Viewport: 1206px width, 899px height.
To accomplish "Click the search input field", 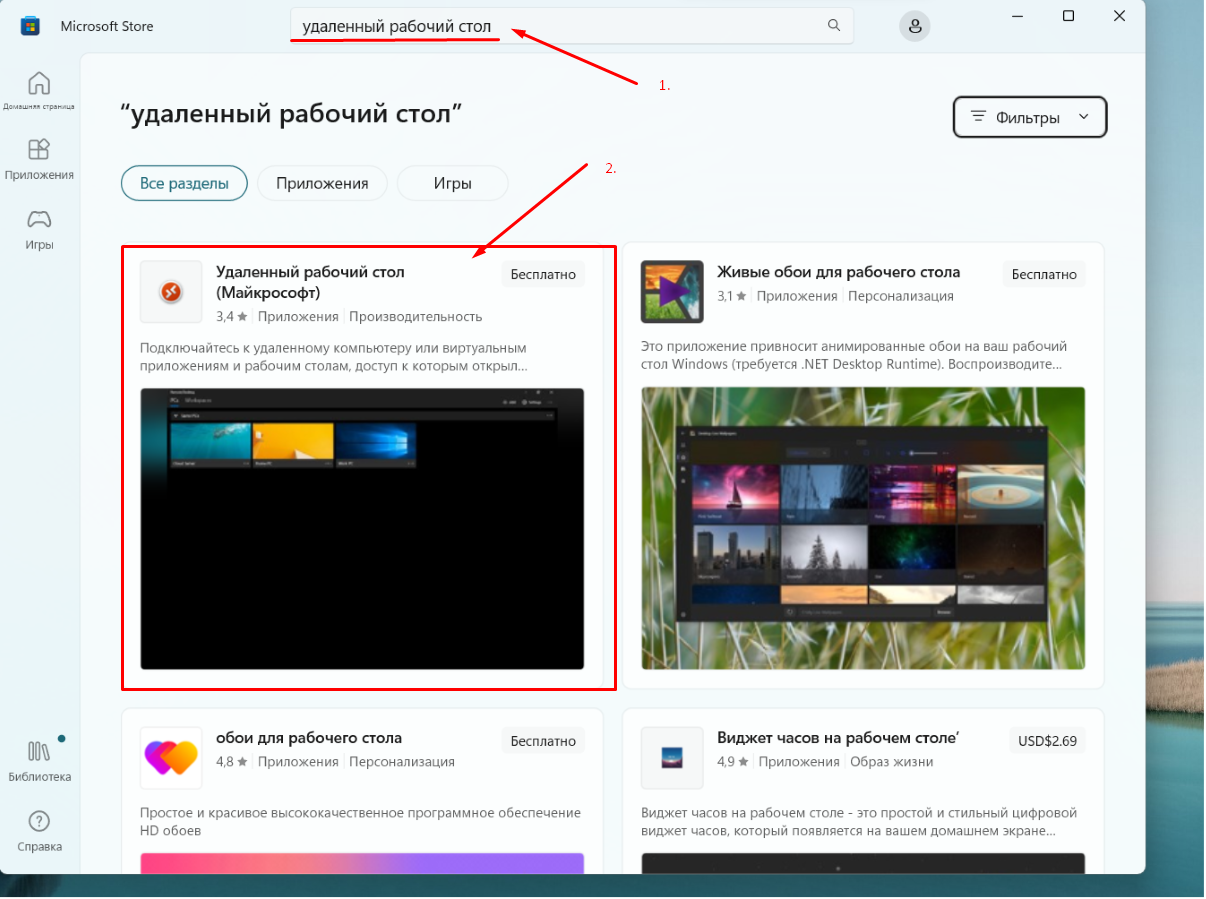I will tap(560, 26).
